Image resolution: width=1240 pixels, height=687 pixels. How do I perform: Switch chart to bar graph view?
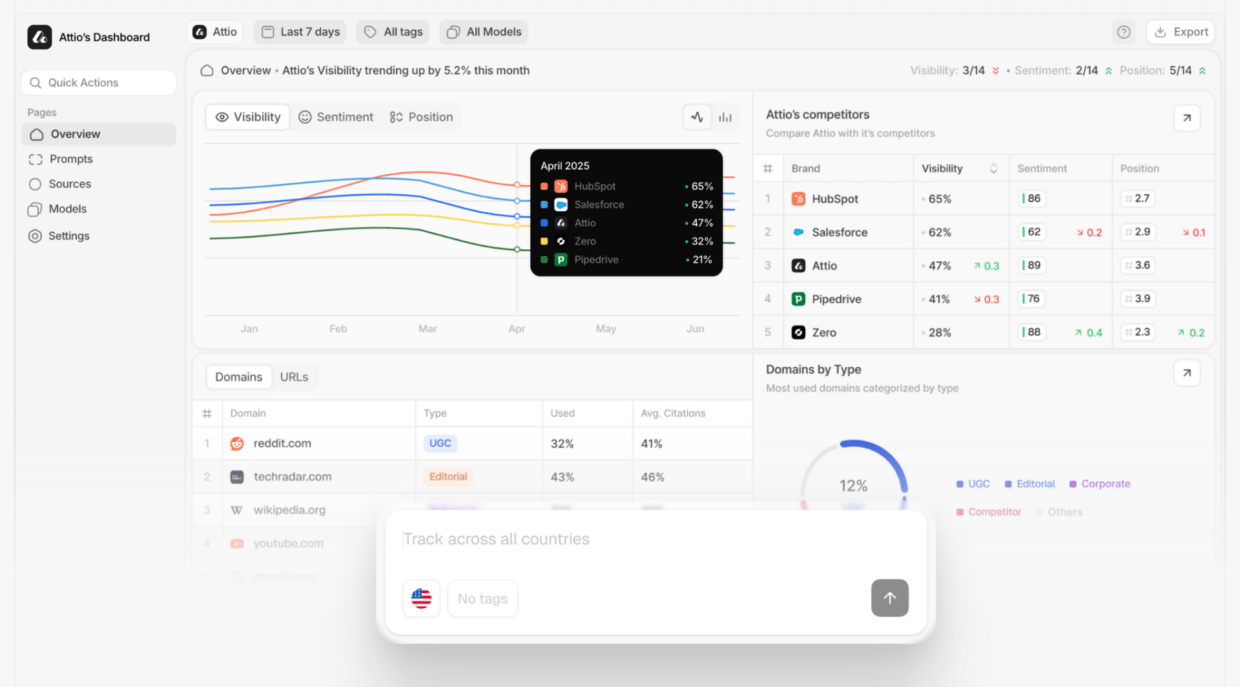(725, 117)
